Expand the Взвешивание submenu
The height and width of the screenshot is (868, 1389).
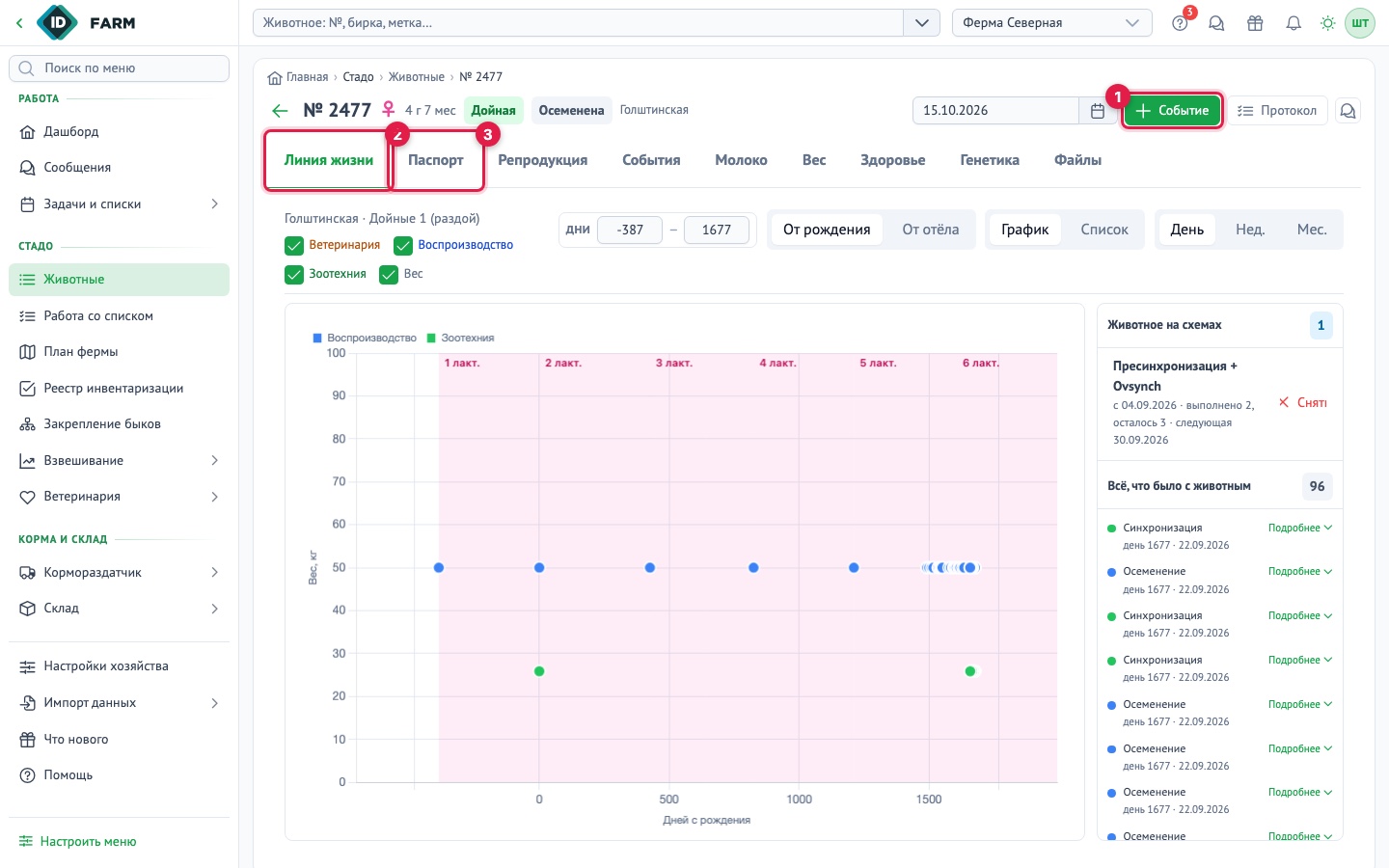(x=214, y=461)
